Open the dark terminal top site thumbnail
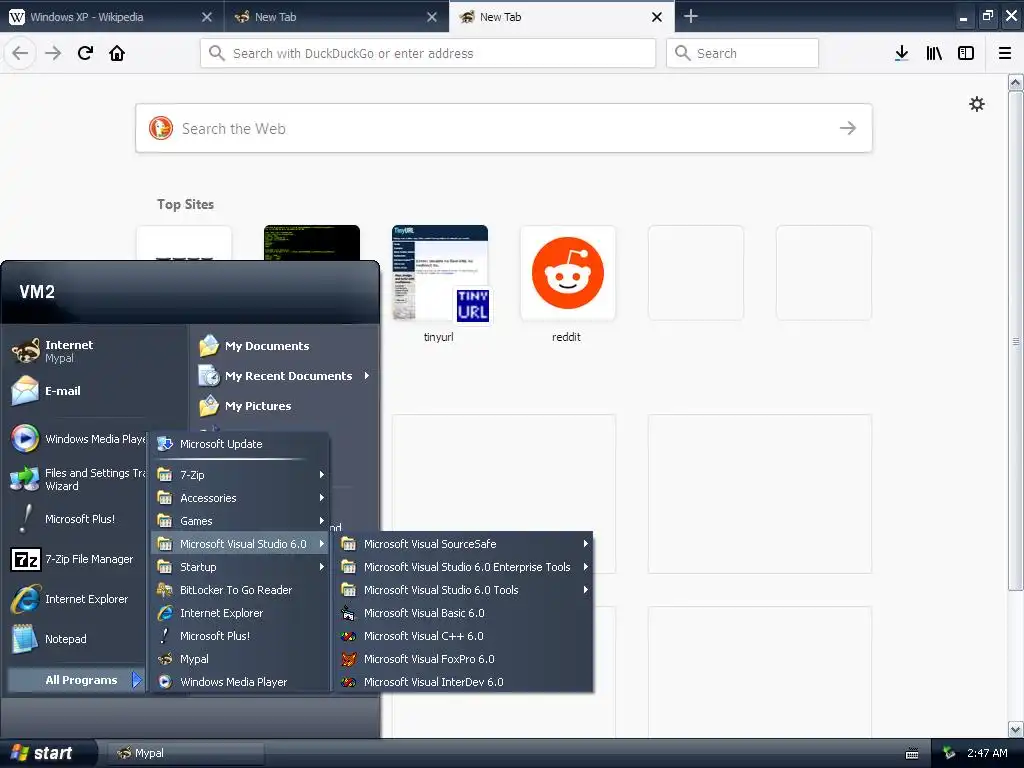Viewport: 1024px width, 768px height. click(x=312, y=243)
